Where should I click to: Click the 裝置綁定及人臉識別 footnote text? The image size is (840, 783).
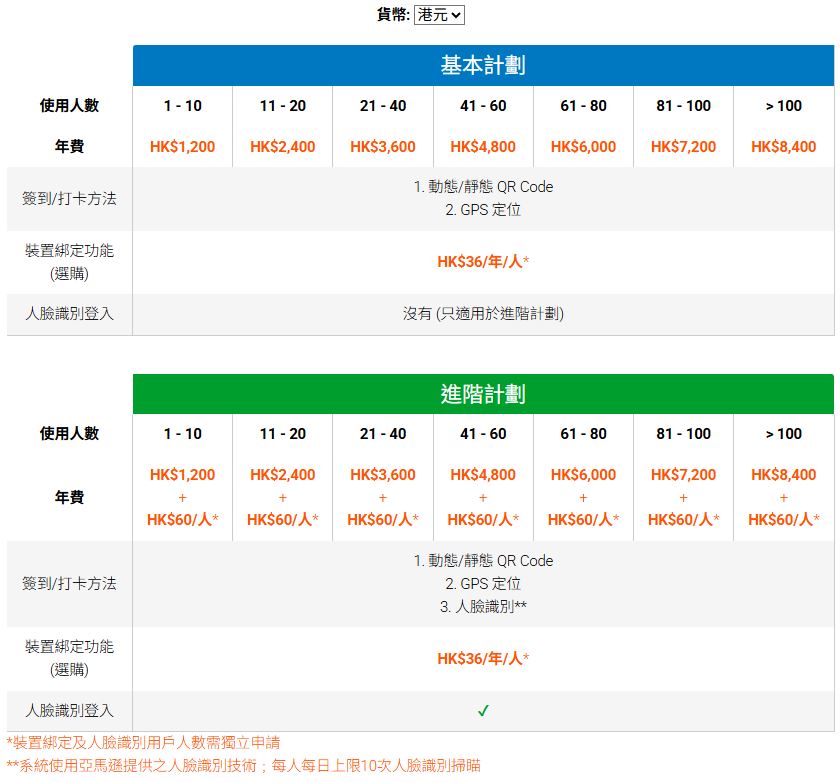click(143, 743)
